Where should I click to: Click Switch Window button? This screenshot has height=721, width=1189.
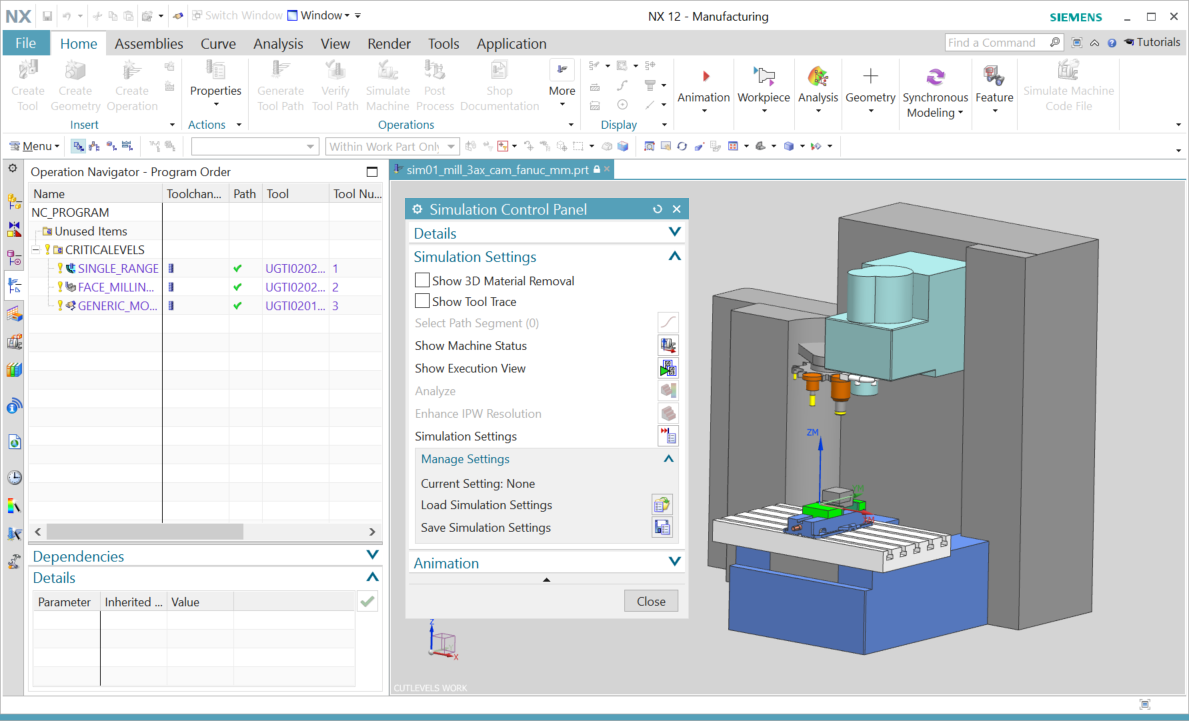point(236,16)
